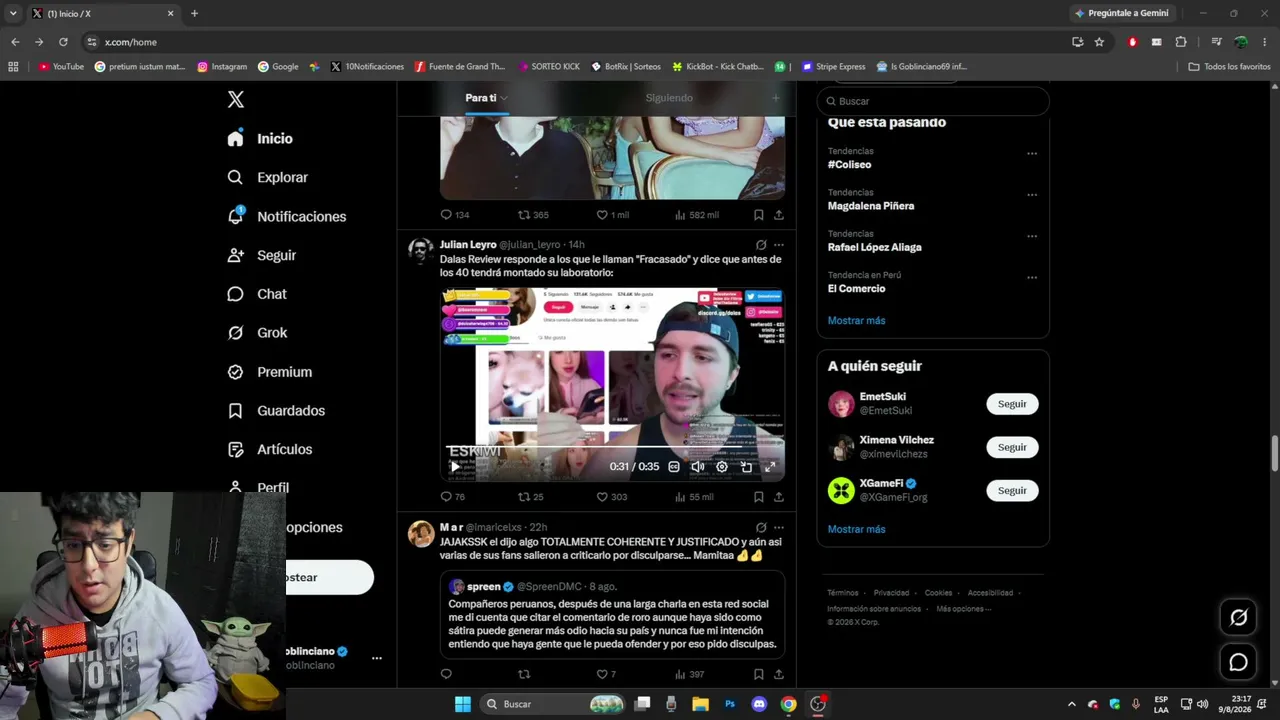Screen dimensions: 1280x720
Task: Share the post with 582 mil views
Action: pos(778,215)
